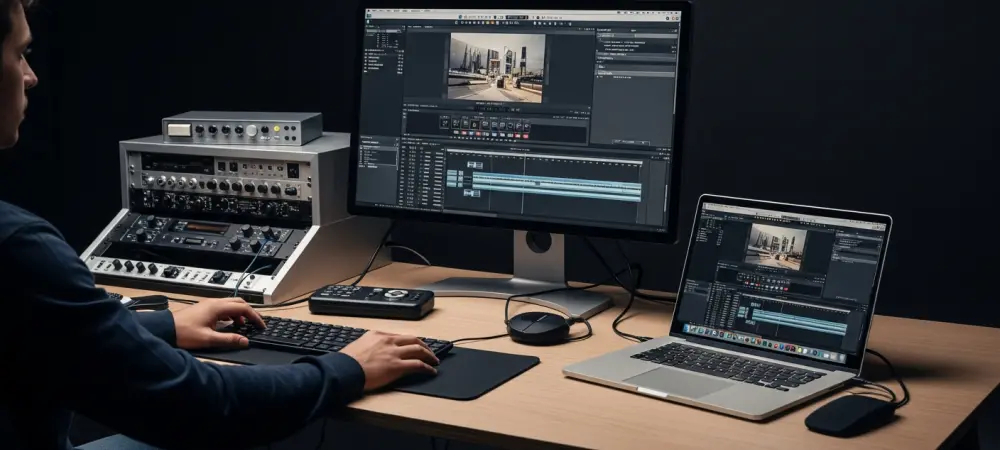Select the small clip below the cyan tracks on monitor
Viewport: 1000px width, 450px height.
coord(472,193)
